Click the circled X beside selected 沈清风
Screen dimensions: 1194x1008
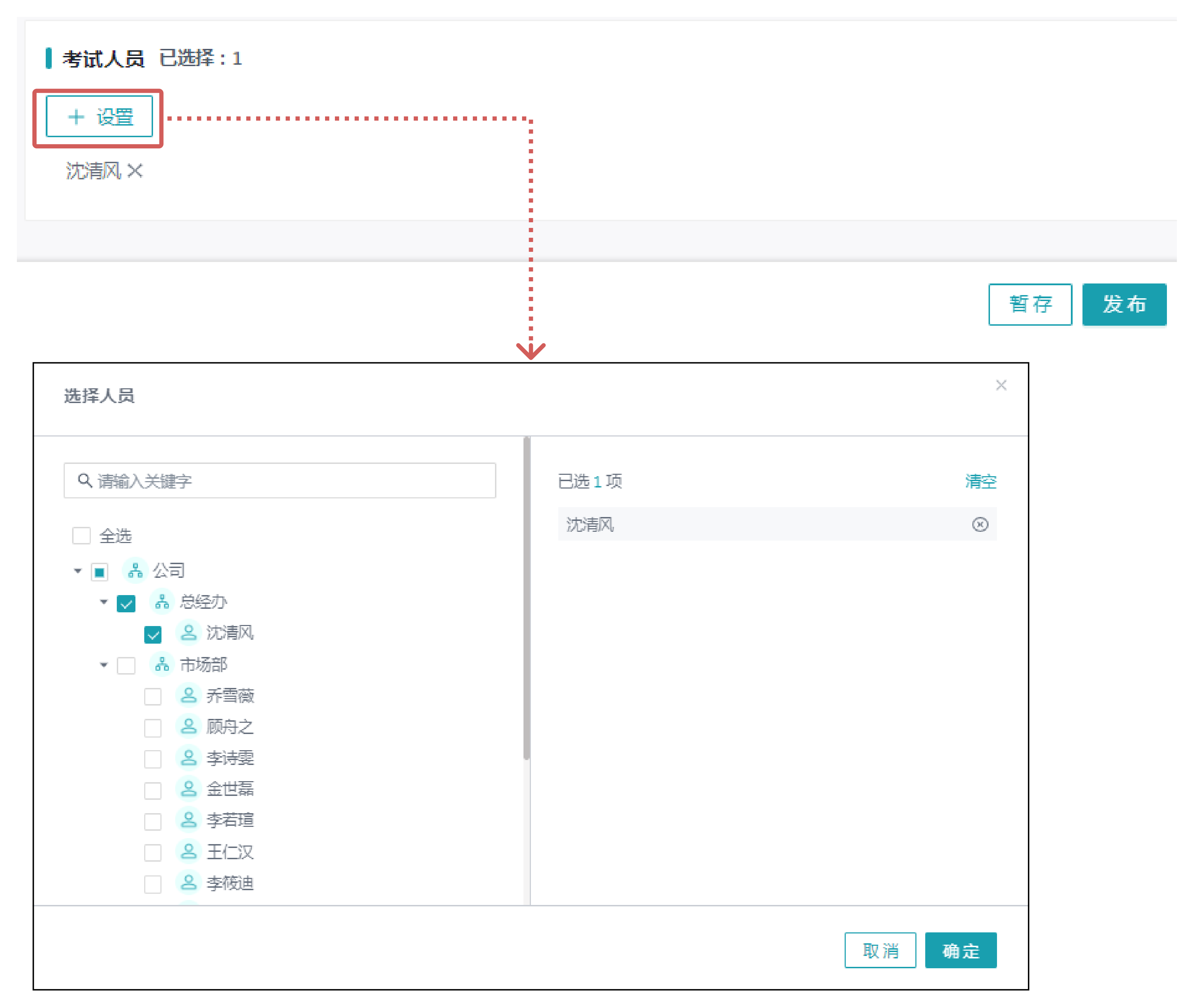pyautogui.click(x=980, y=524)
